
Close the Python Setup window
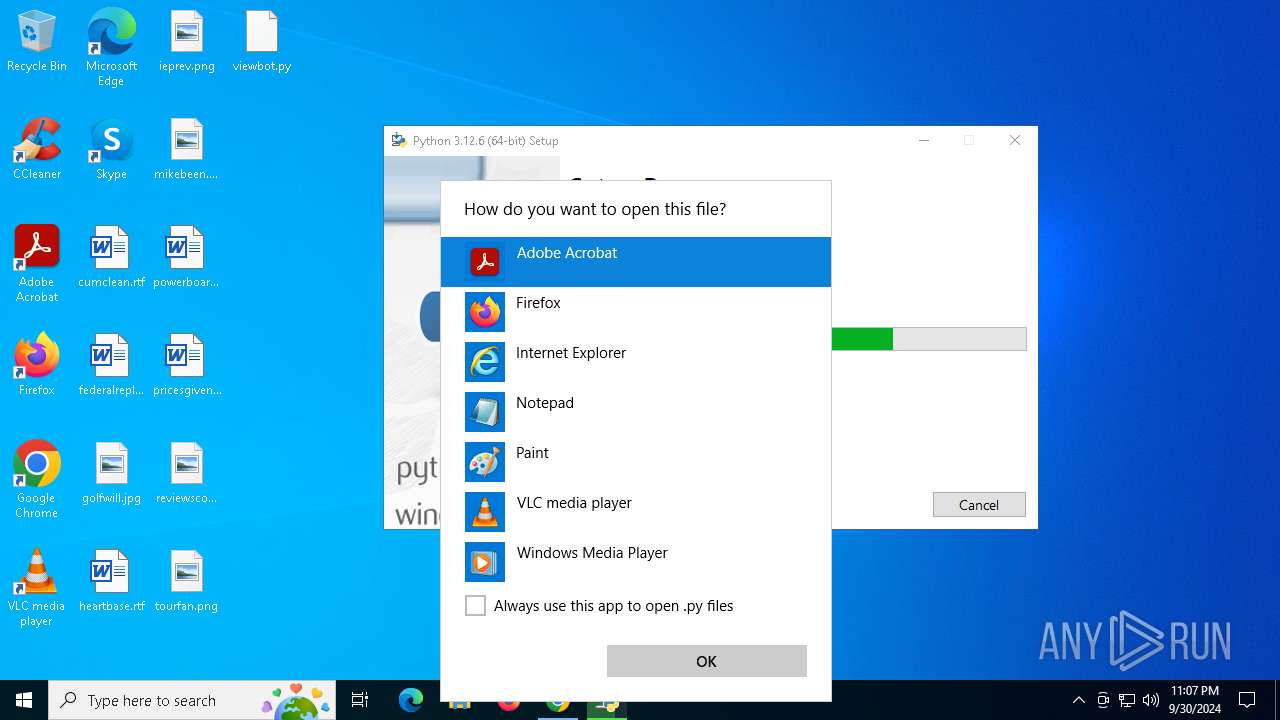tap(1015, 140)
